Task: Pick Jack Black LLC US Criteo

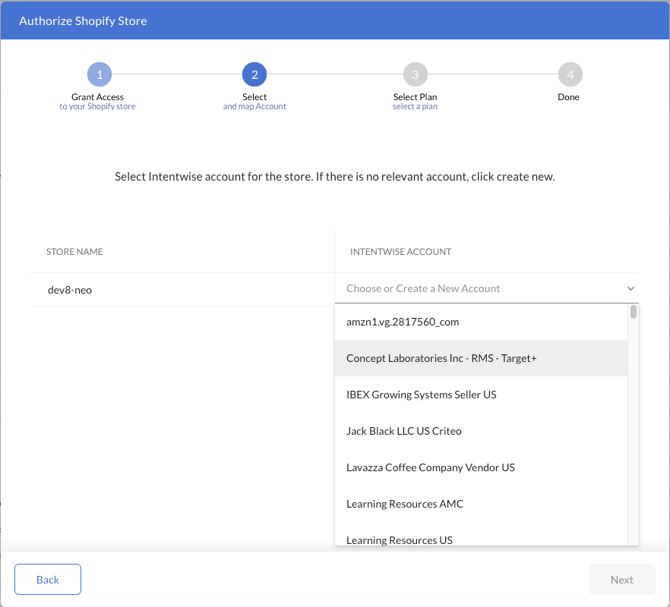Action: (x=481, y=431)
